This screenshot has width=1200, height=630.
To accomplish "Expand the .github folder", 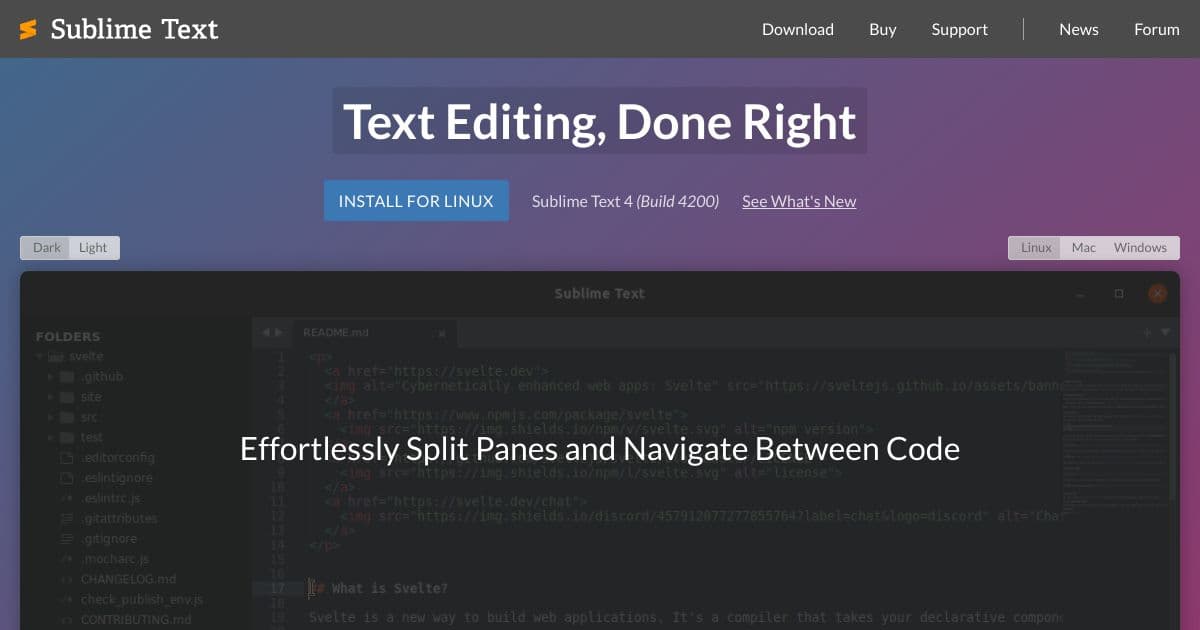I will point(50,377).
